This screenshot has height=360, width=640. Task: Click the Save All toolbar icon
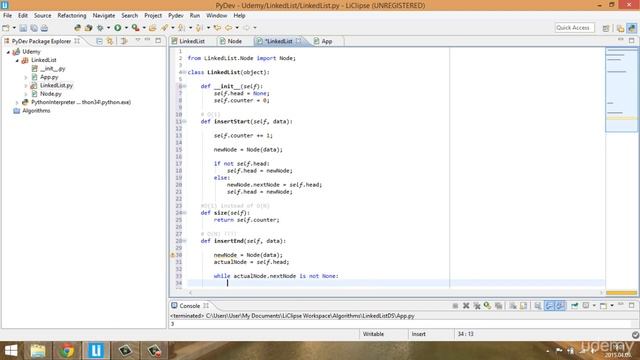pyautogui.click(x=34, y=28)
